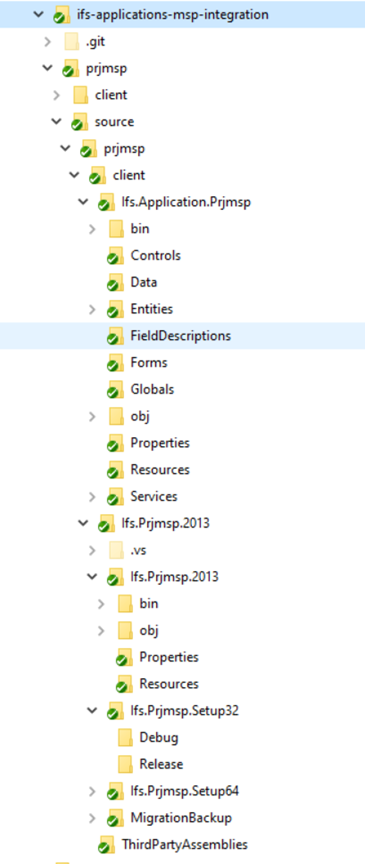Select the source folder label
The width and height of the screenshot is (365, 864).
tap(114, 121)
